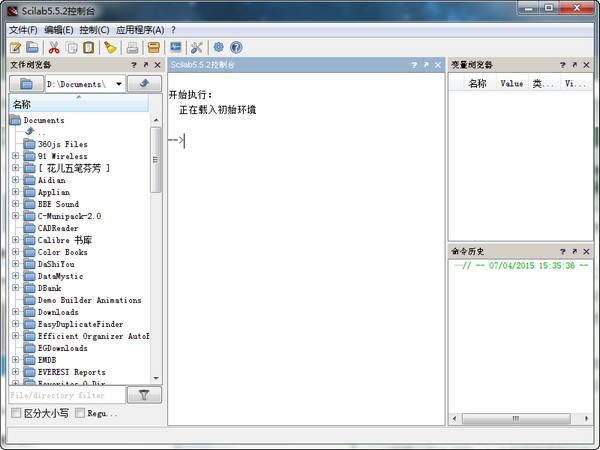Expand the C-Munipack-2.0 folder node
Screen dimensions: 600x450
point(15,216)
